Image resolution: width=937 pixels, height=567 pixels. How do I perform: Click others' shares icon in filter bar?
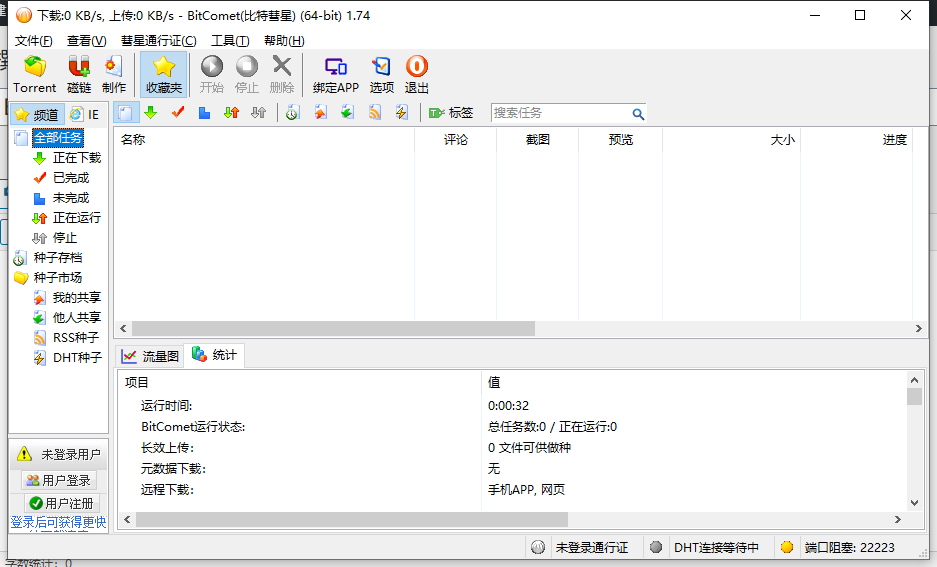click(x=347, y=112)
